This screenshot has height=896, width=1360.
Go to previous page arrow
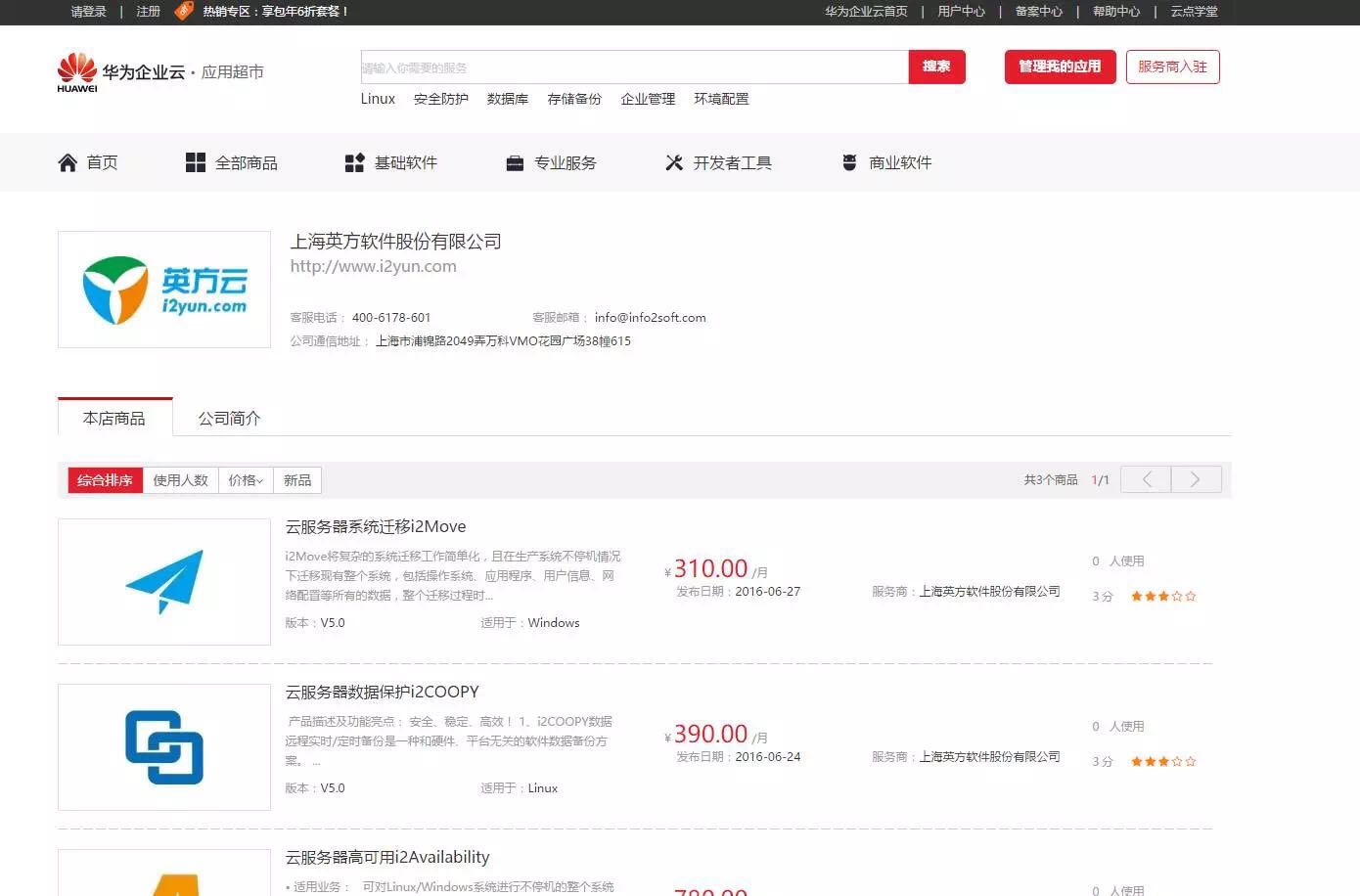1146,479
